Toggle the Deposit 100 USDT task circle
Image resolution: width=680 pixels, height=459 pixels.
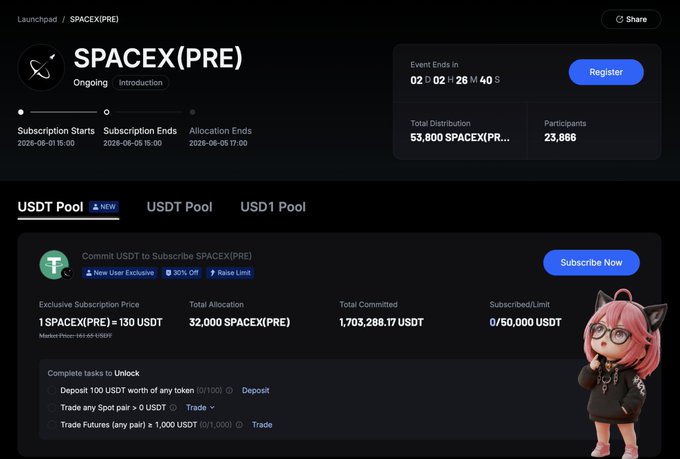(x=52, y=390)
